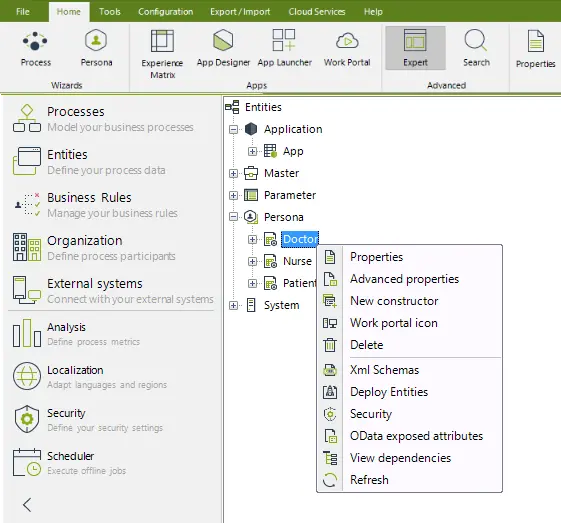Open the Properties ribbon button
561x523 pixels.
535,49
